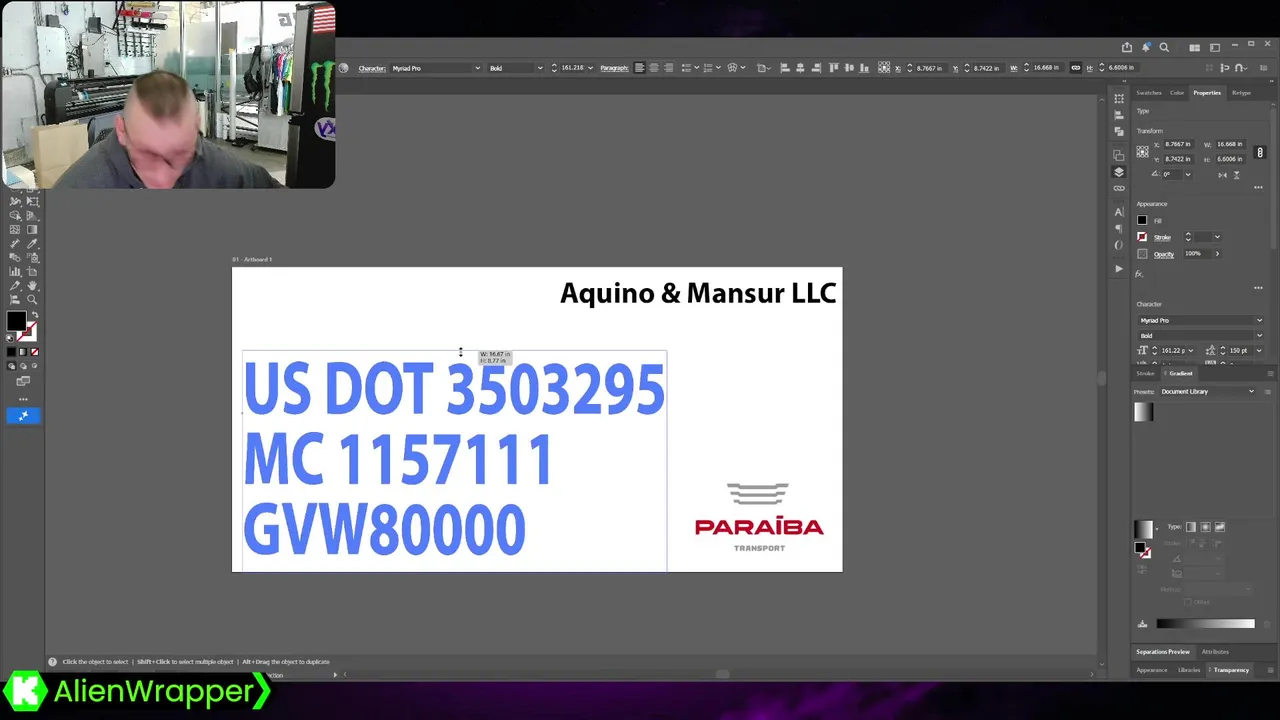Switch to the Retype tab
Screen dimensions: 1280x720
[x=1241, y=93]
